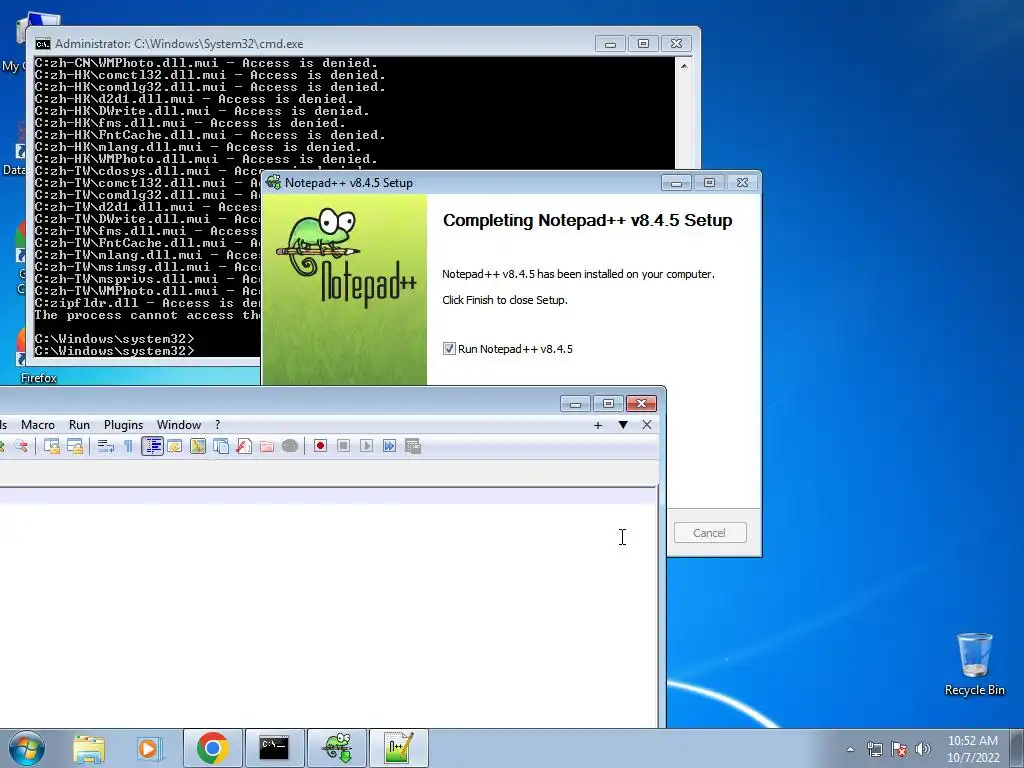Toggle Synchronize Vertical Scrolling icon
The height and width of the screenshot is (768, 1024).
(52, 446)
